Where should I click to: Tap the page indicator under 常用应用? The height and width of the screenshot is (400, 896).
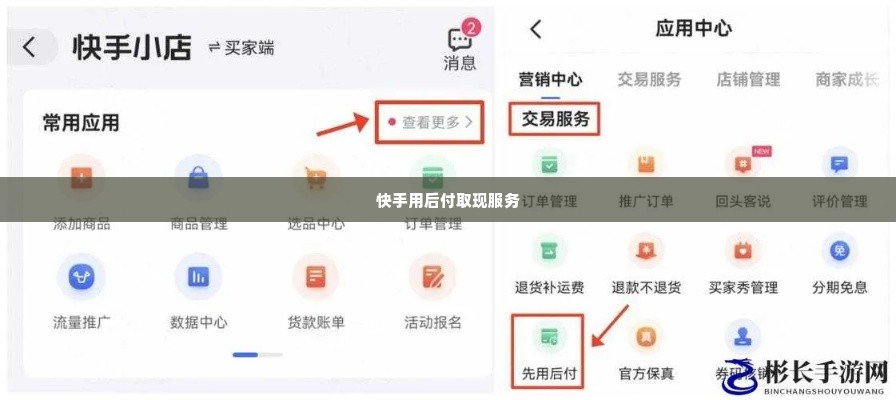(x=258, y=355)
